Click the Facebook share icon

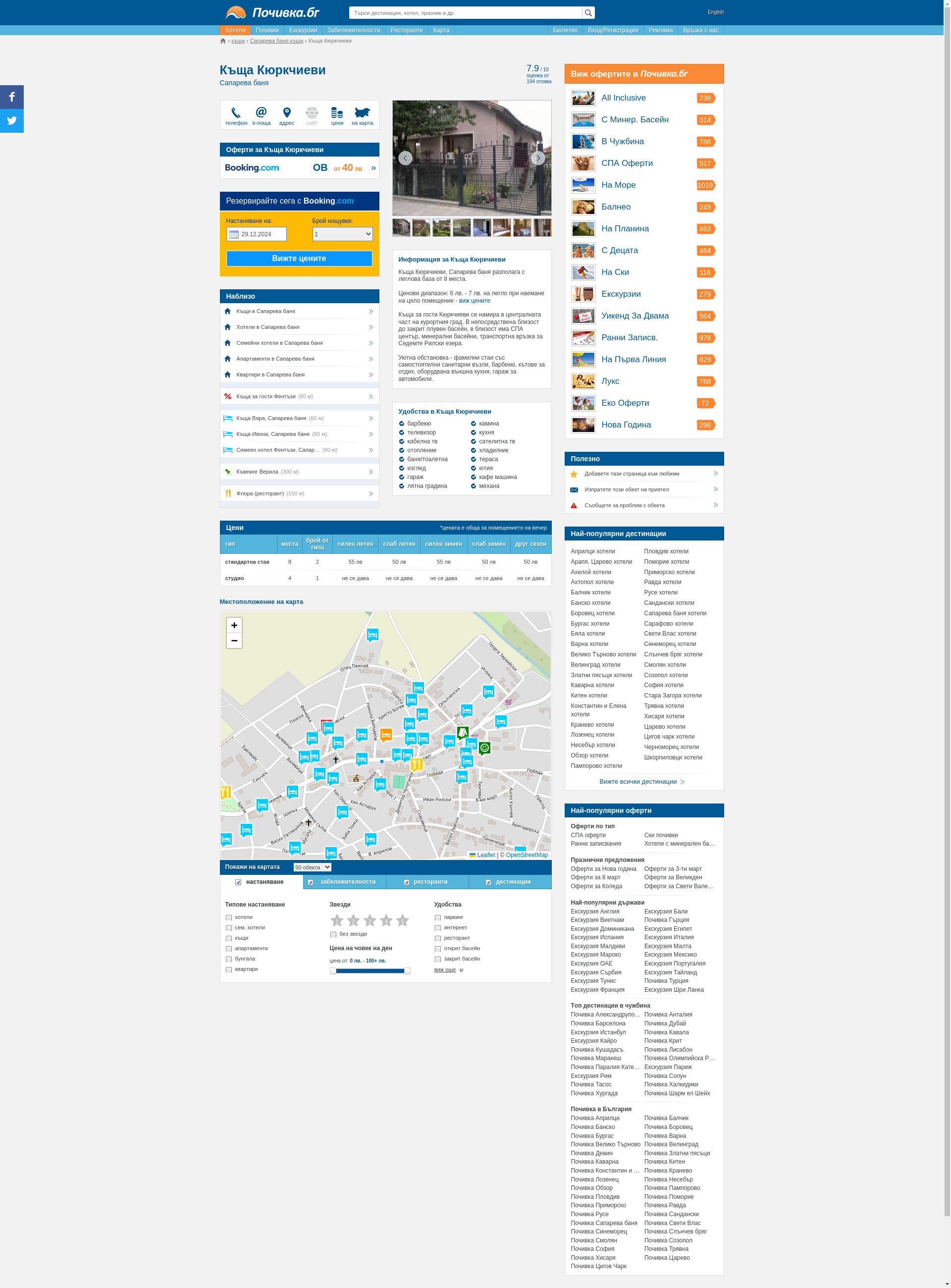coord(11,97)
